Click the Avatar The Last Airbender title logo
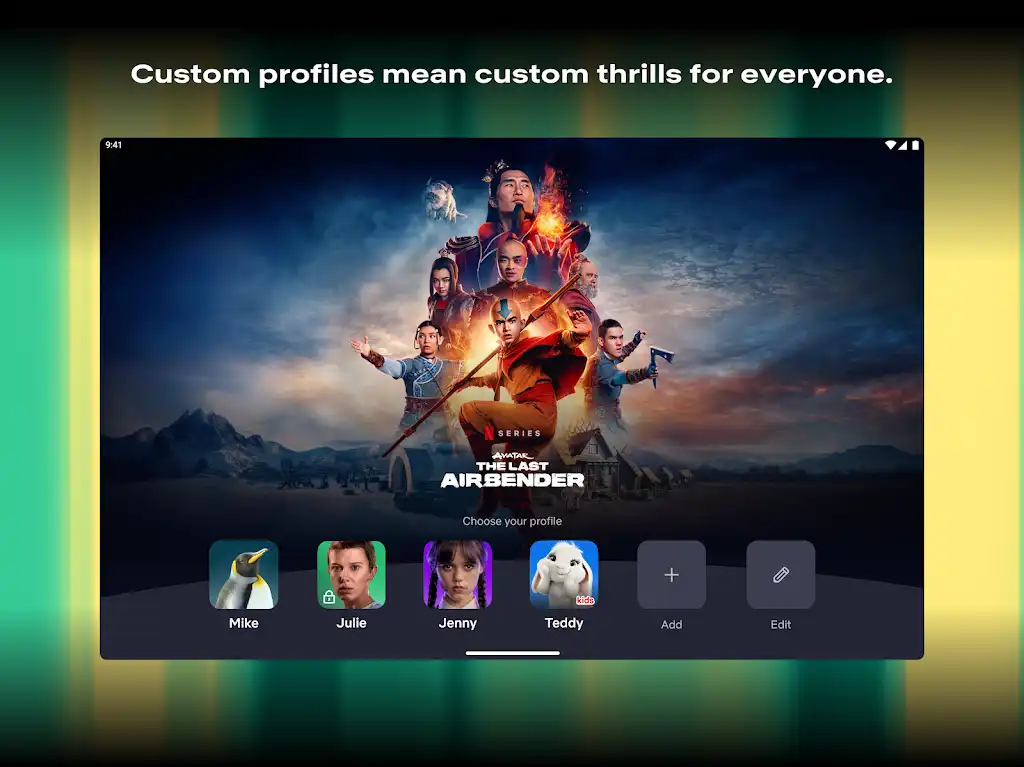Image resolution: width=1024 pixels, height=767 pixels. tap(512, 470)
